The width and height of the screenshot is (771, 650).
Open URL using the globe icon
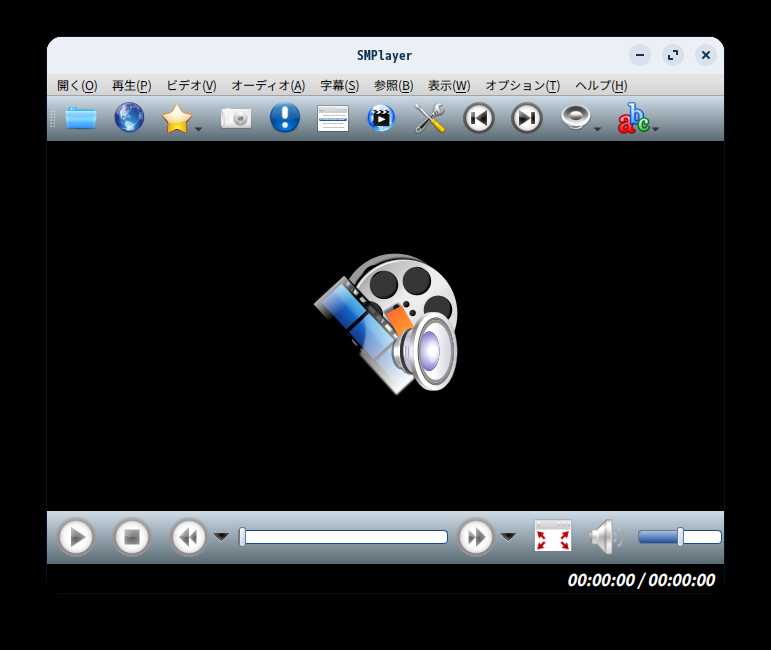(x=129, y=118)
